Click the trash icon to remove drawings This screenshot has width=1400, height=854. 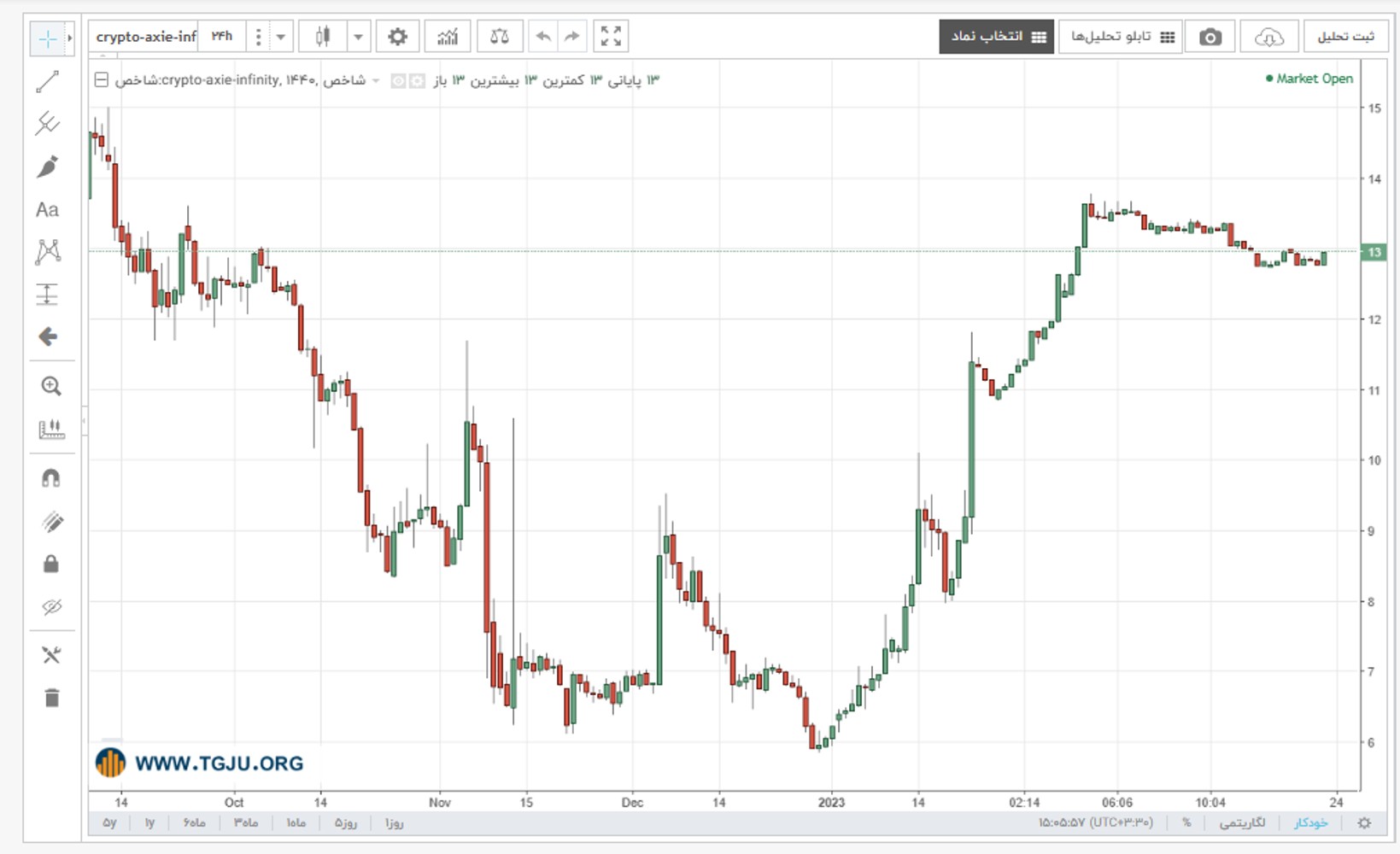point(51,698)
